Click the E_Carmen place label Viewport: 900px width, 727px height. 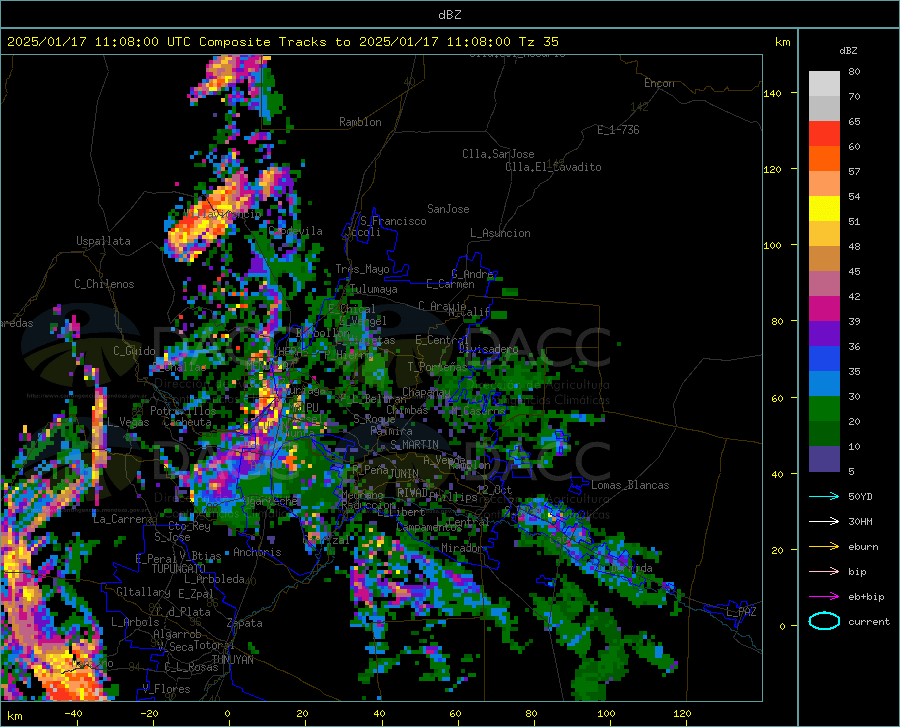450,283
